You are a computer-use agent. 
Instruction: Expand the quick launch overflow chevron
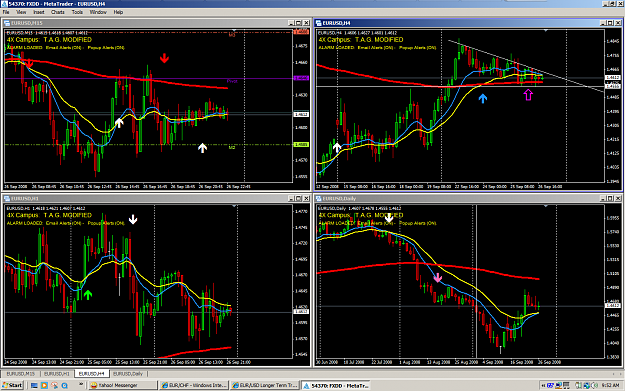click(81, 385)
